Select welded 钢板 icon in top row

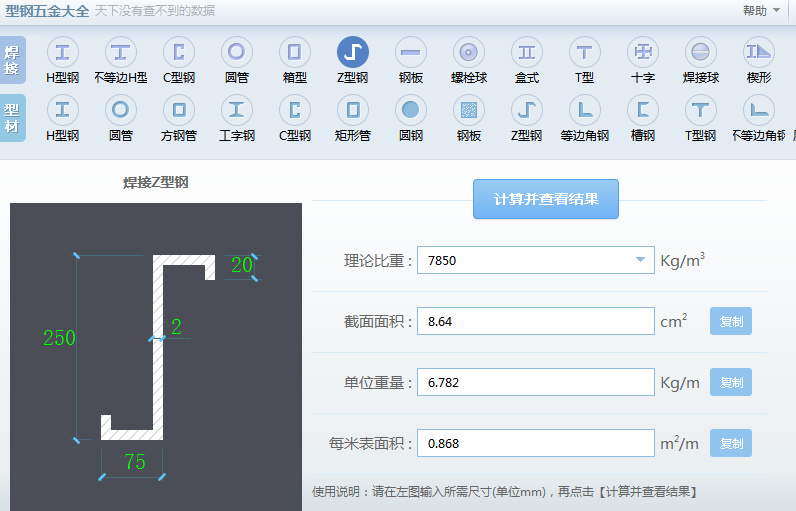coord(411,52)
